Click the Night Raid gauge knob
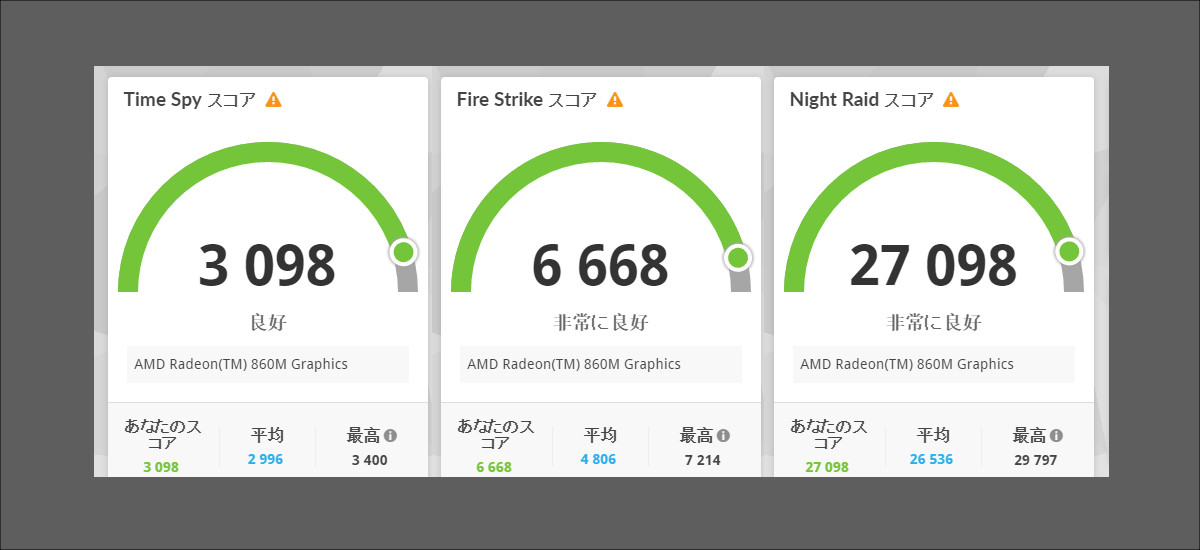Image resolution: width=1200 pixels, height=550 pixels. pos(1069,251)
